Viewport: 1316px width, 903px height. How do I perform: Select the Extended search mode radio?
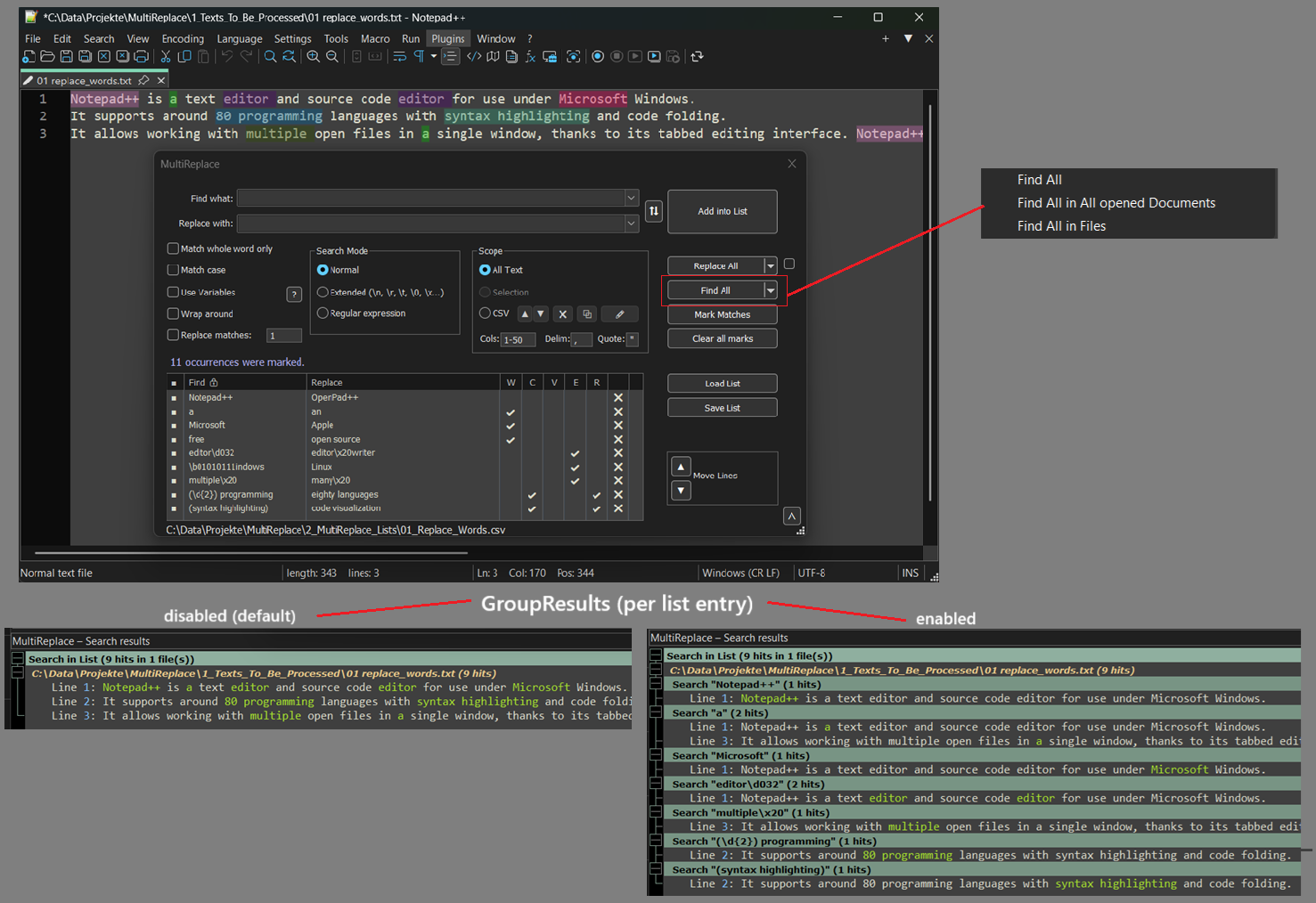tap(323, 292)
